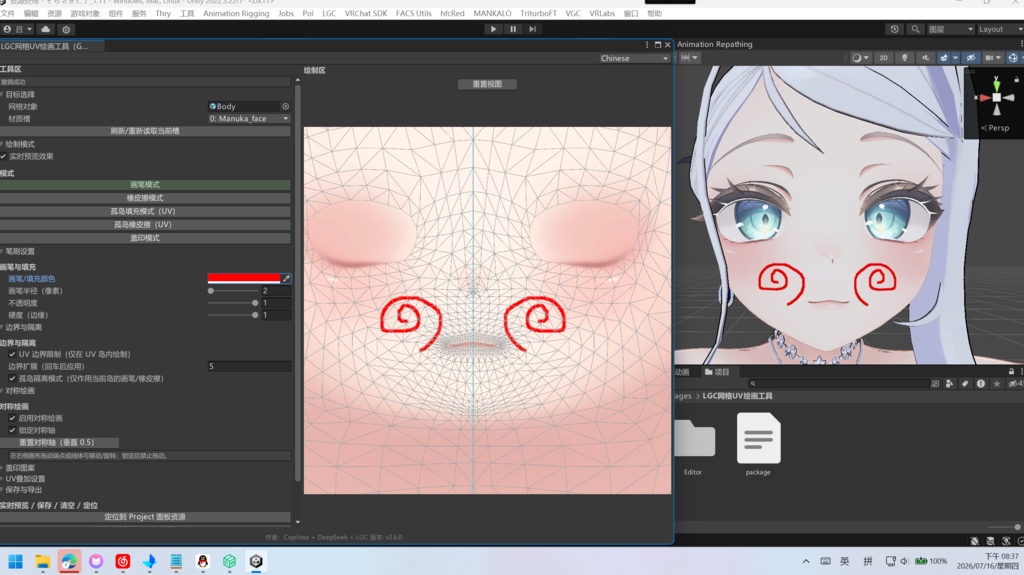Screen dimensions: 1024x575
Task: Click the eyedropper beside red color field
Action: pos(286,278)
